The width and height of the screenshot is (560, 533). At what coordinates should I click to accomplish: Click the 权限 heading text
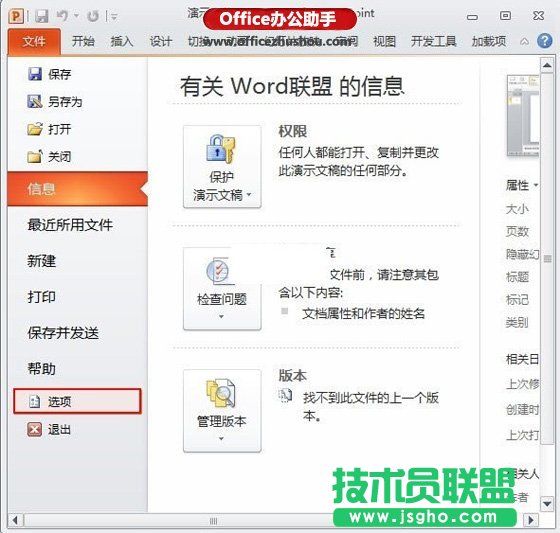(x=293, y=132)
